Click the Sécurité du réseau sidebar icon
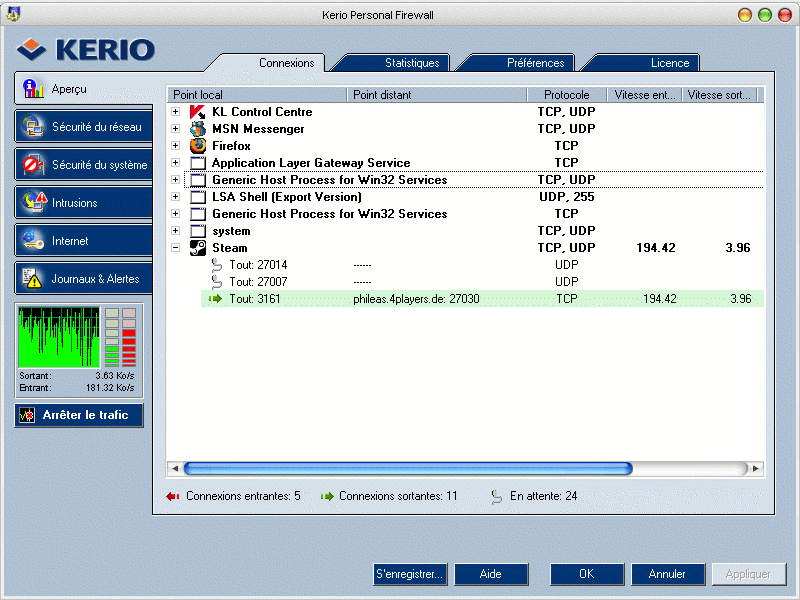This screenshot has width=800, height=600. 33,127
